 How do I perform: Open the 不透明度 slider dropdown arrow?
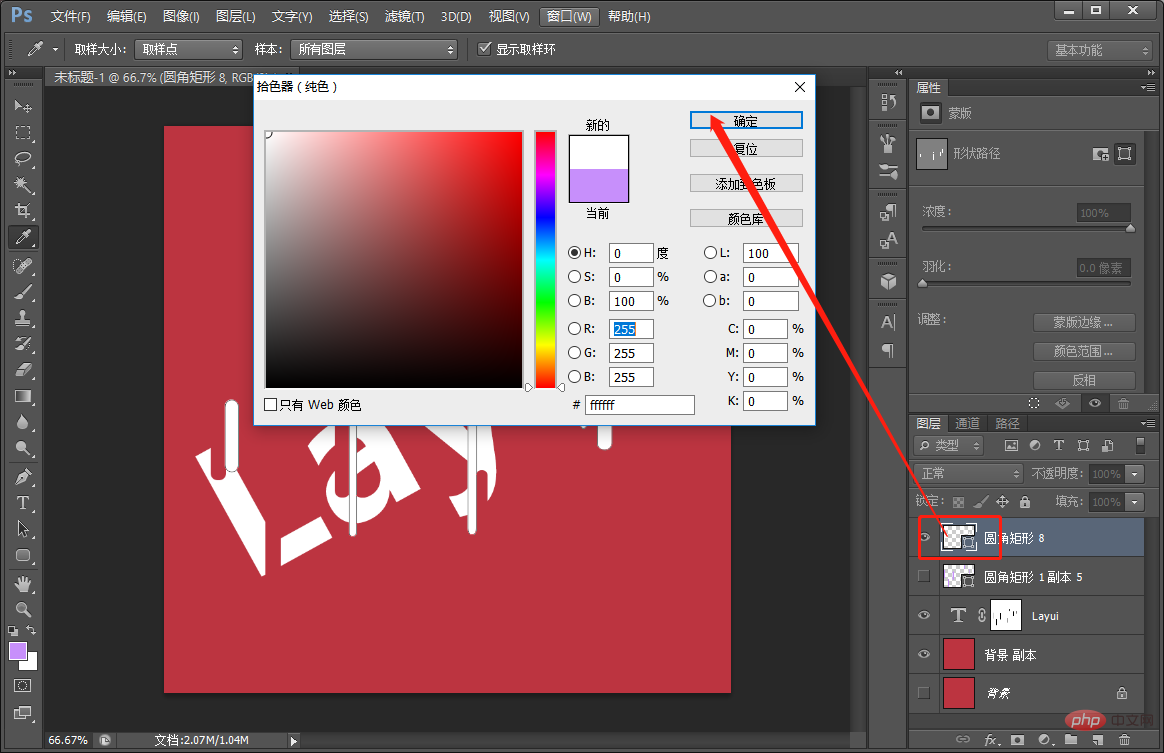click(x=1134, y=474)
